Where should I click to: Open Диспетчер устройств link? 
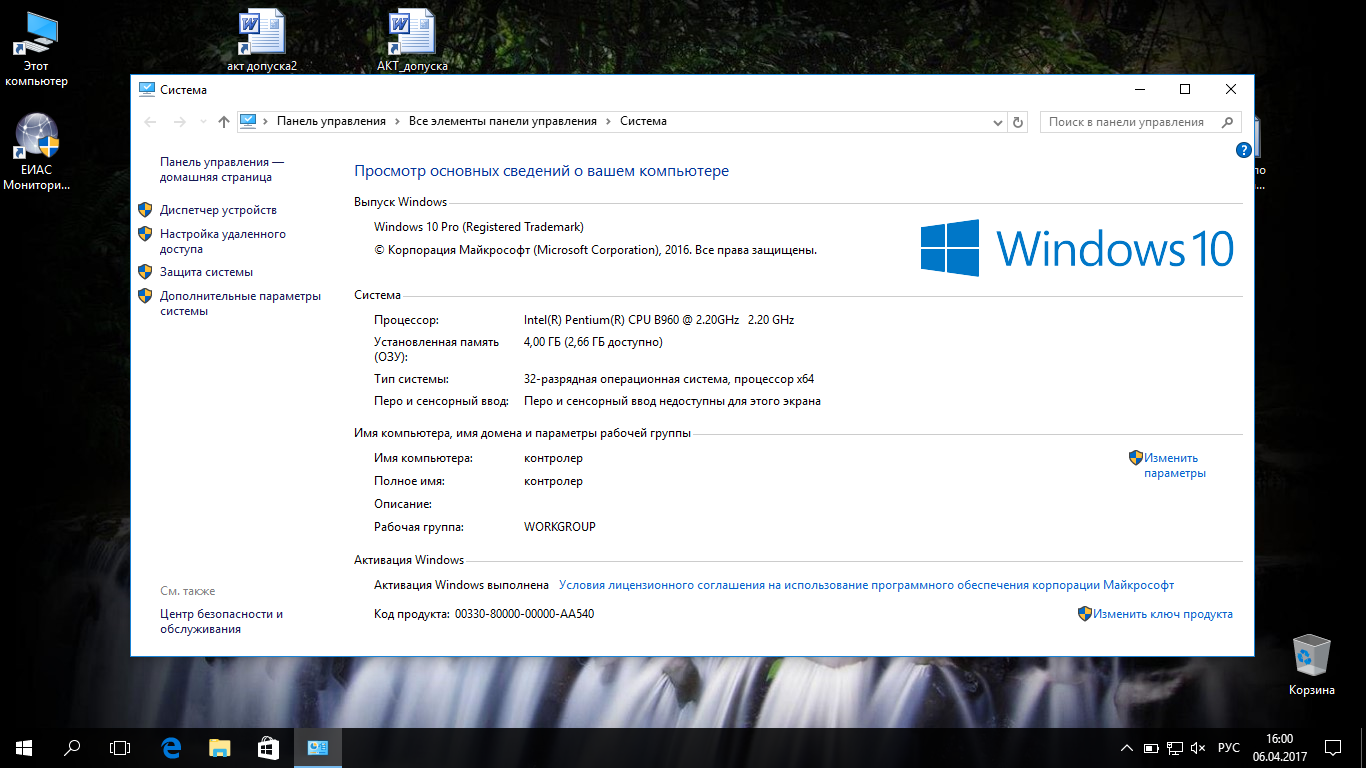click(x=218, y=210)
